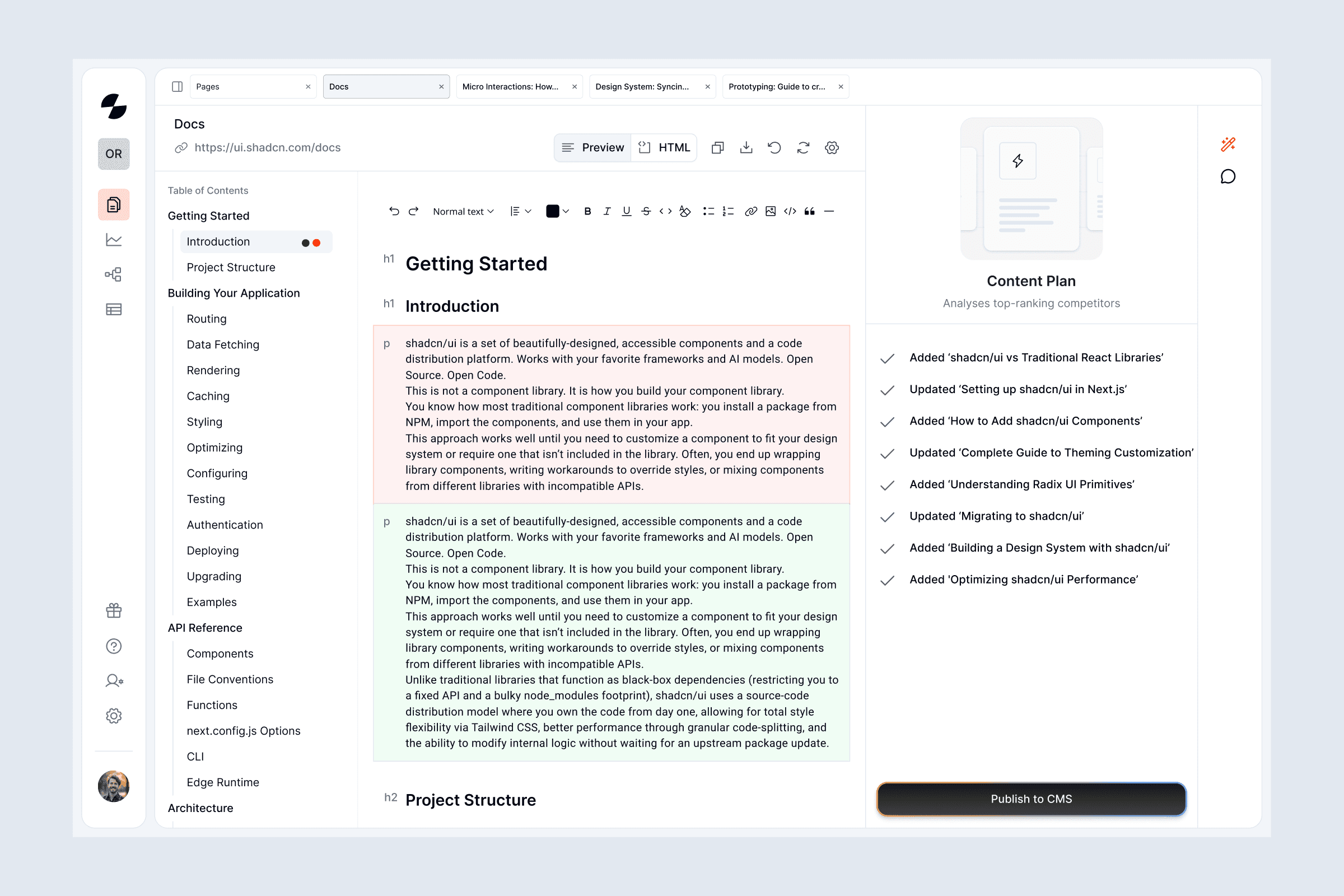Image resolution: width=1344 pixels, height=896 pixels.
Task: Insert a link with the toolbar link icon
Action: tap(751, 212)
